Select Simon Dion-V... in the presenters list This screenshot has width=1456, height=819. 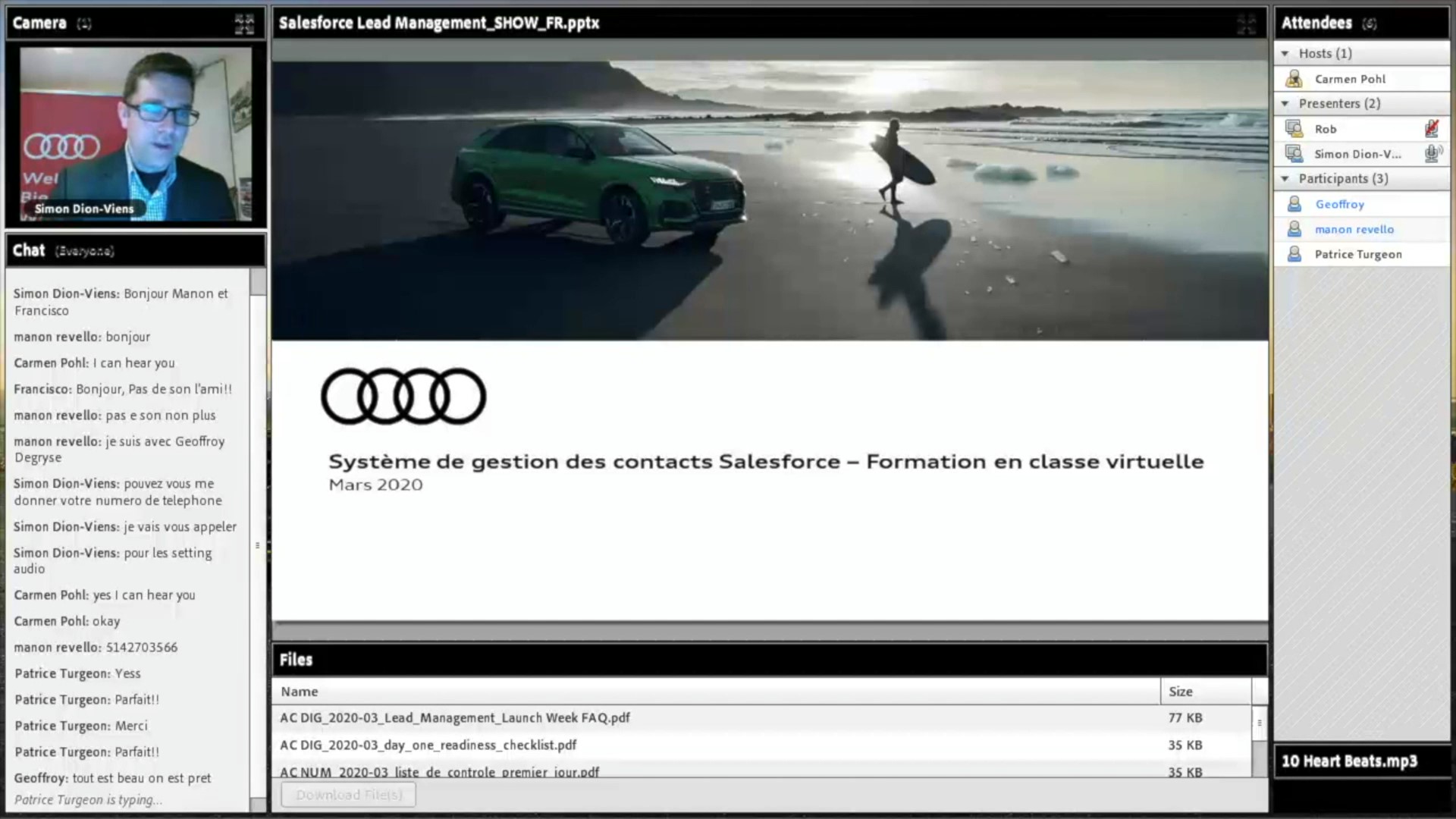[x=1361, y=154]
